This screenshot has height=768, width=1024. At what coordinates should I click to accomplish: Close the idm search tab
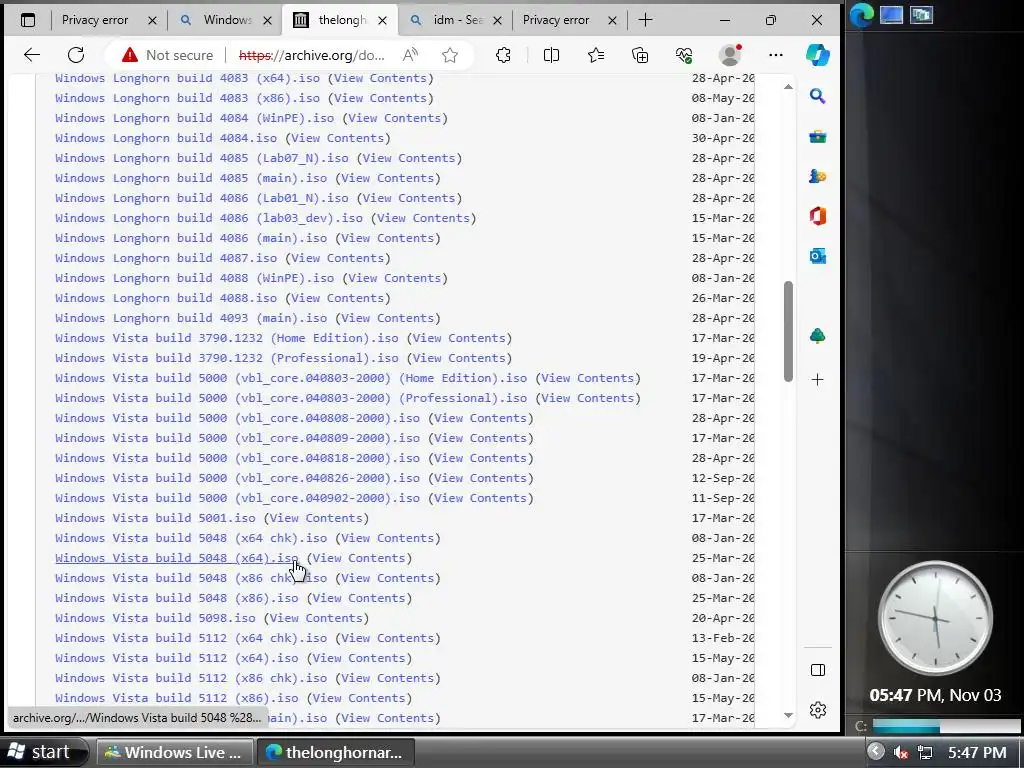coord(497,21)
